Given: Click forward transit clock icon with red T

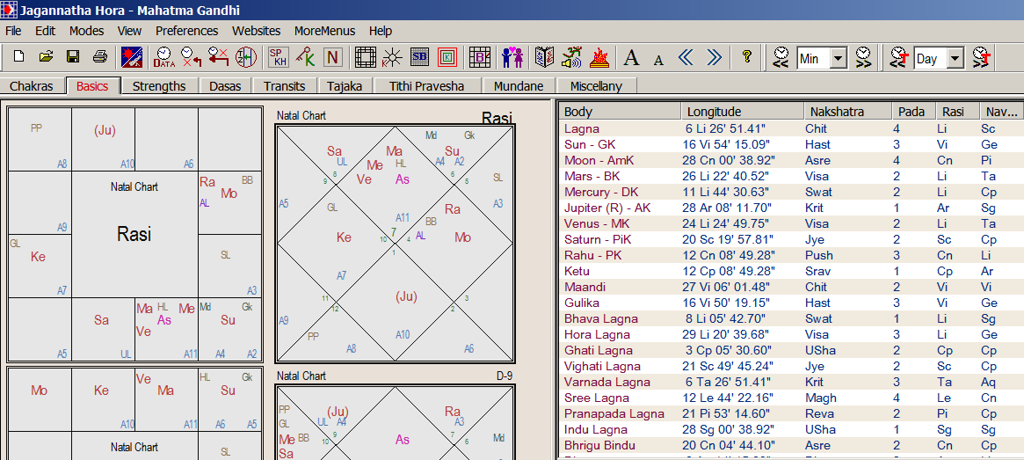Looking at the screenshot, I should pyautogui.click(x=982, y=58).
